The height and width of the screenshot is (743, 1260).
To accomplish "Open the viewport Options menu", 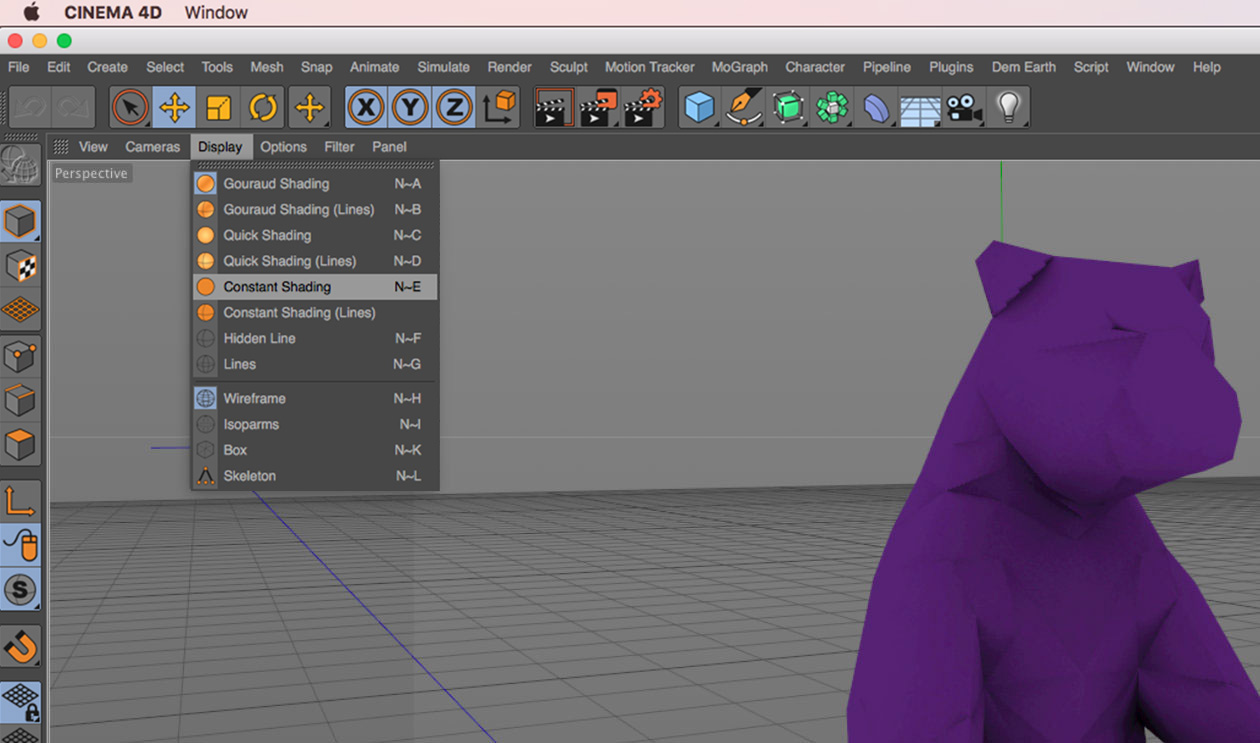I will [284, 146].
